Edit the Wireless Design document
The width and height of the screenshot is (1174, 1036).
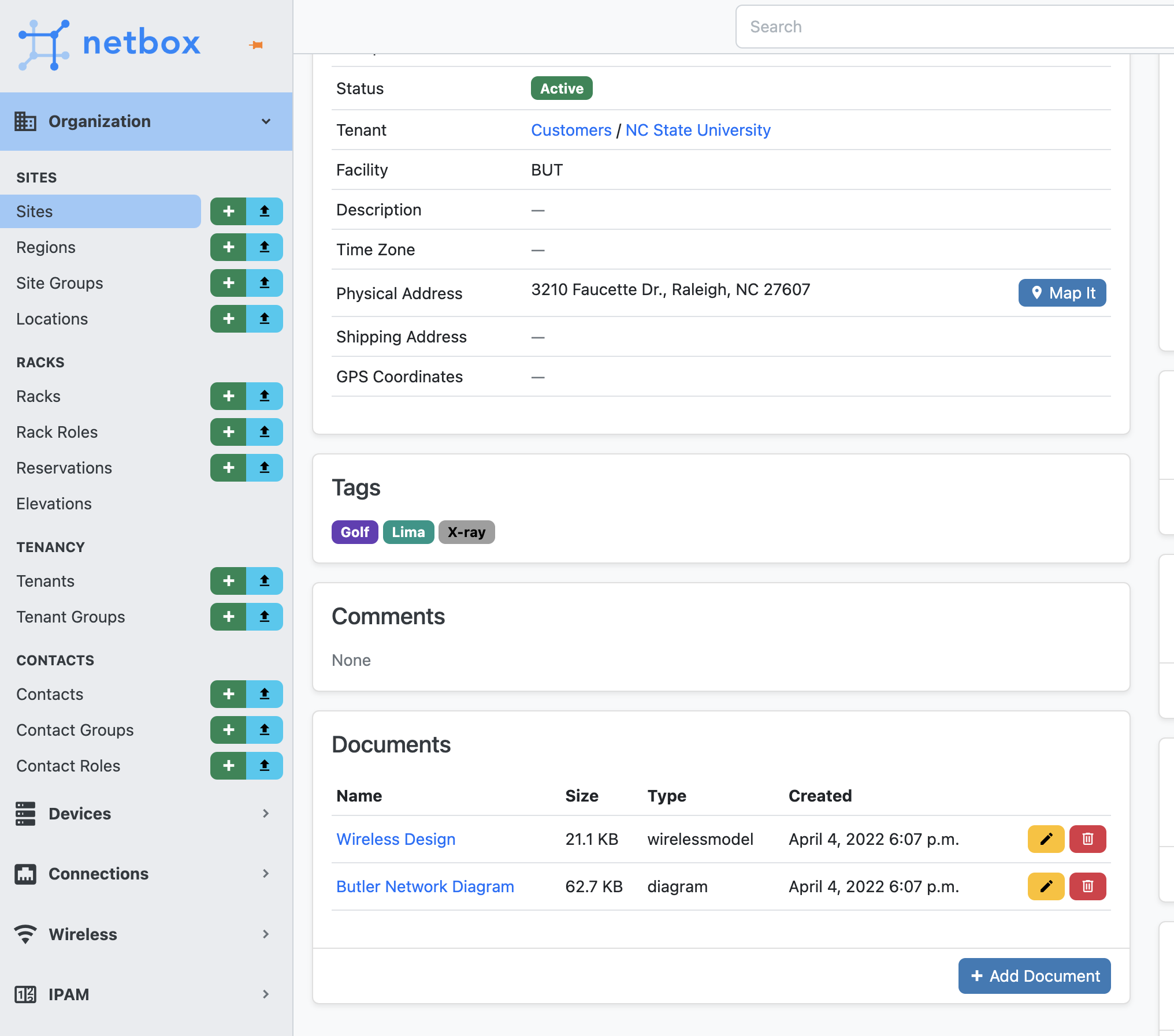1046,839
